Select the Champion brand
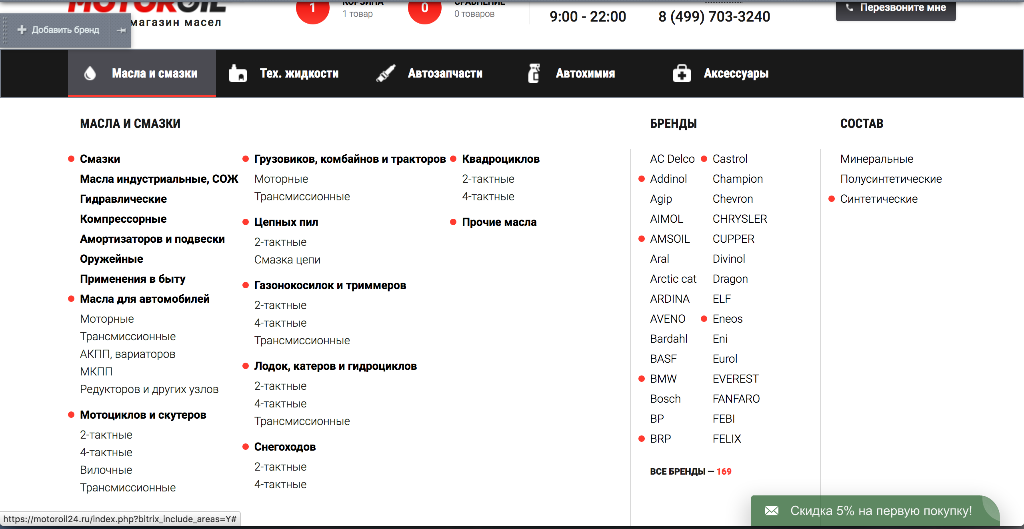This screenshot has height=529, width=1024. click(x=738, y=179)
